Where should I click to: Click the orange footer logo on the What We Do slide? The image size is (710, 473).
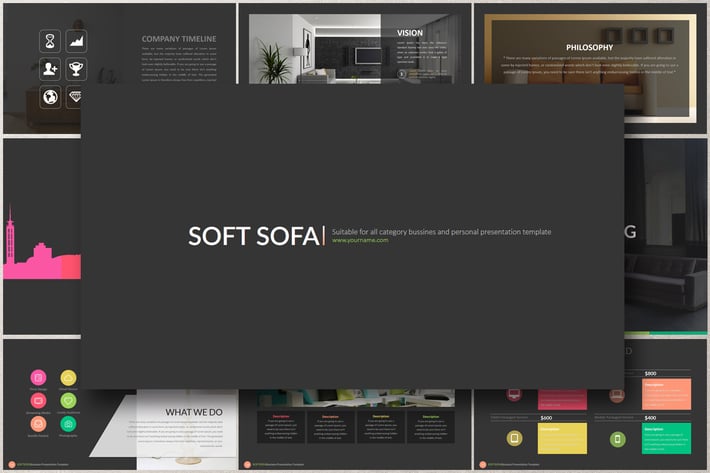(12, 464)
